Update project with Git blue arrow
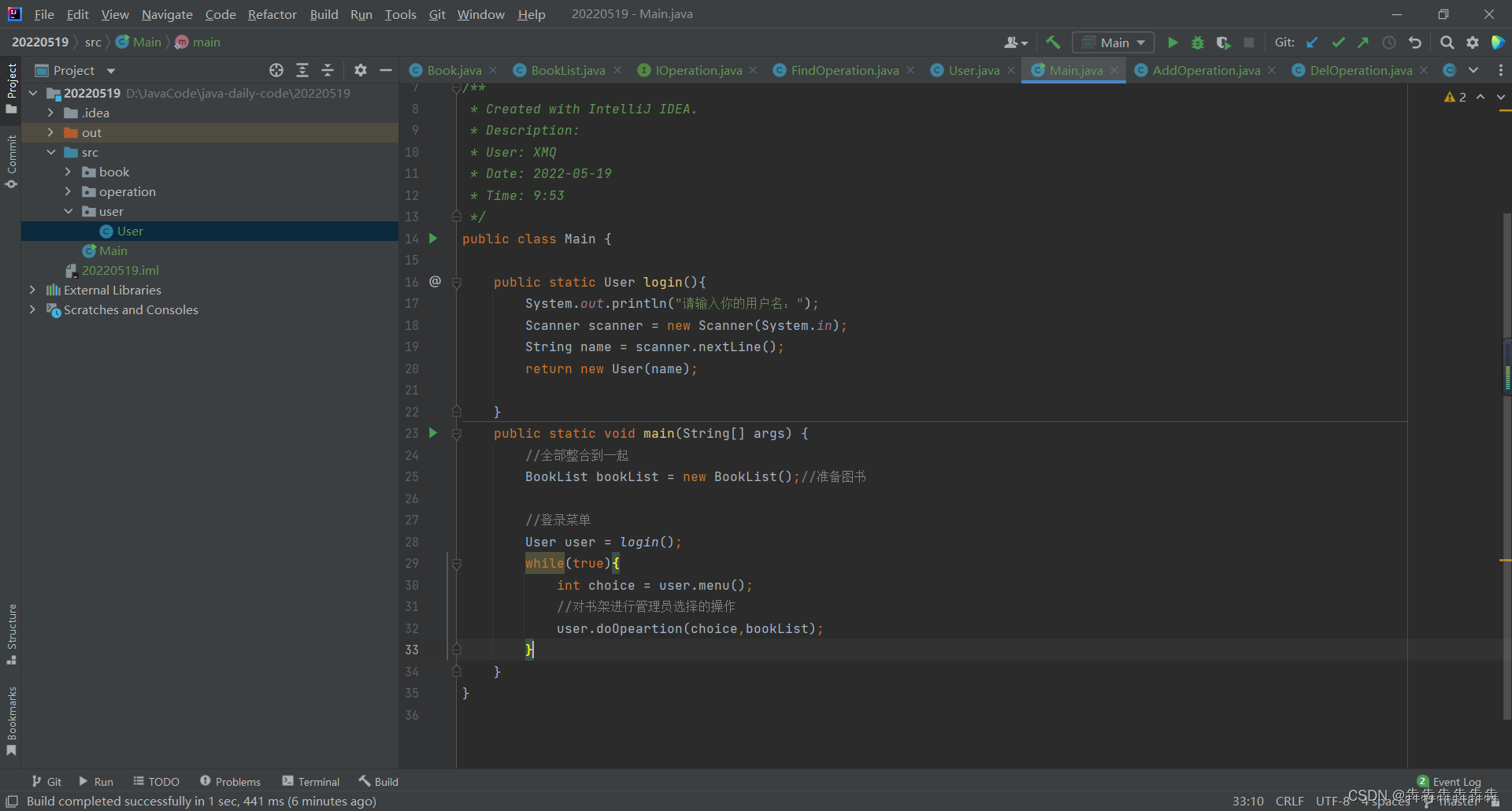The image size is (1512, 811). [1312, 43]
